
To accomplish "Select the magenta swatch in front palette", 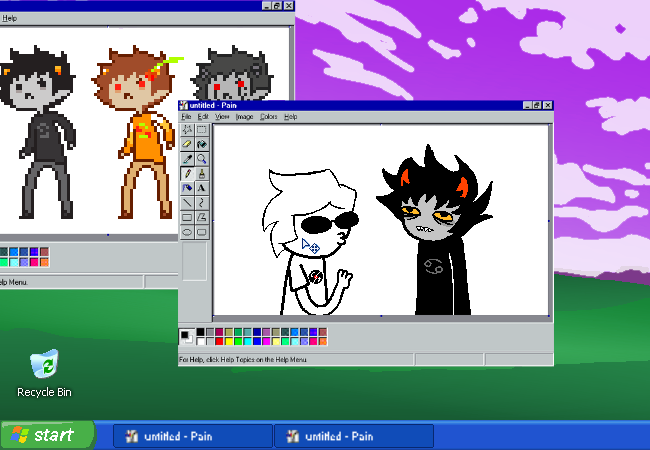I will [x=266, y=341].
